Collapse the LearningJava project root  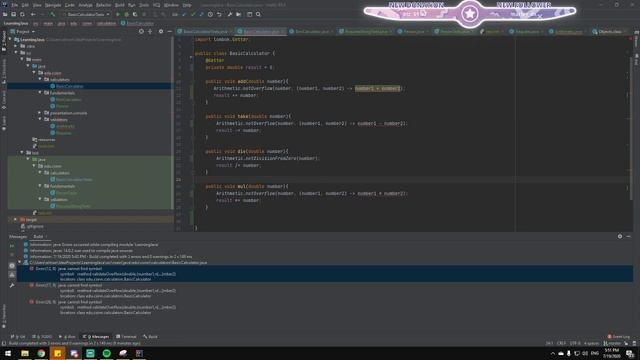[x=10, y=40]
